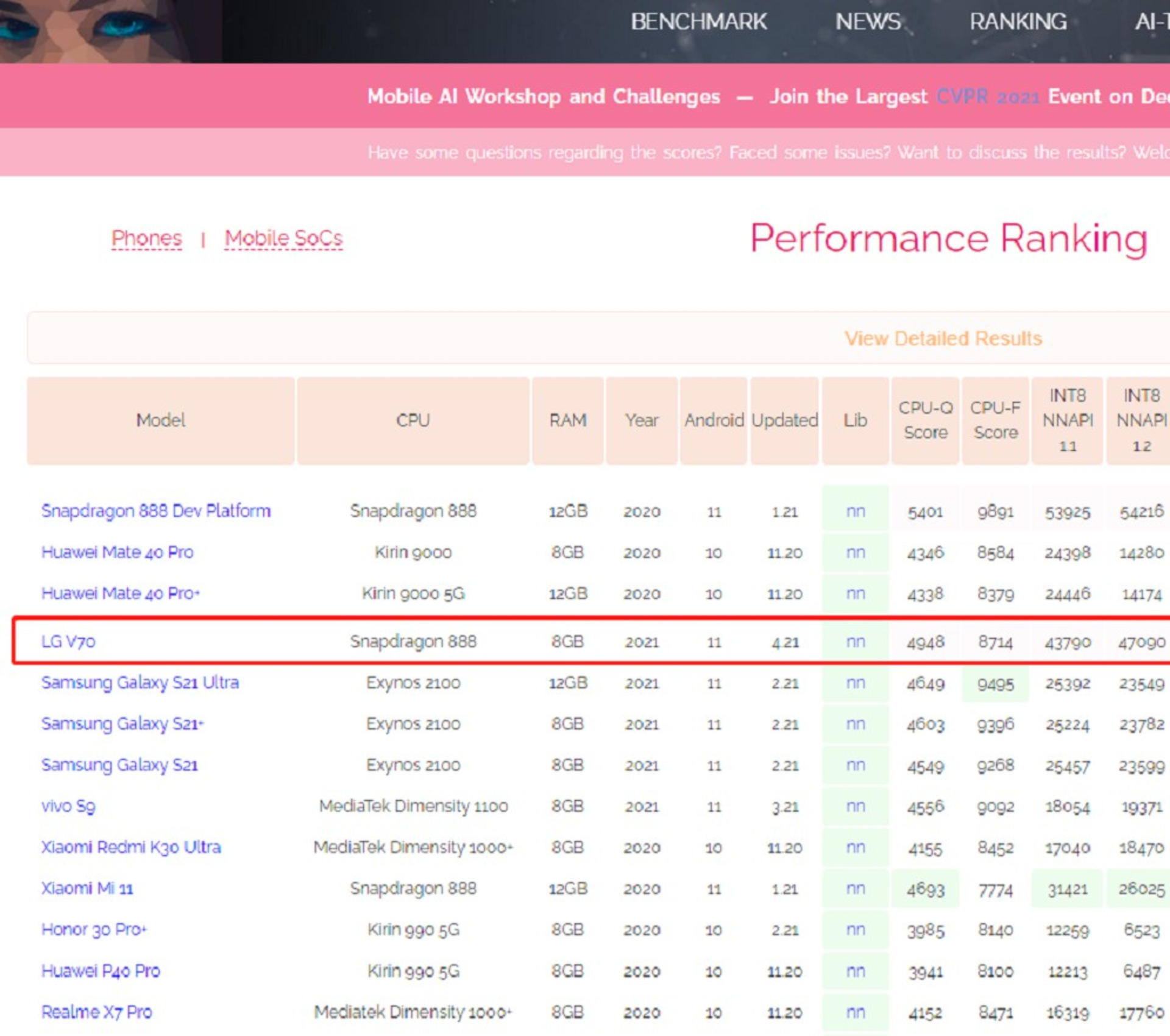Click the Phones tab link

point(147,238)
